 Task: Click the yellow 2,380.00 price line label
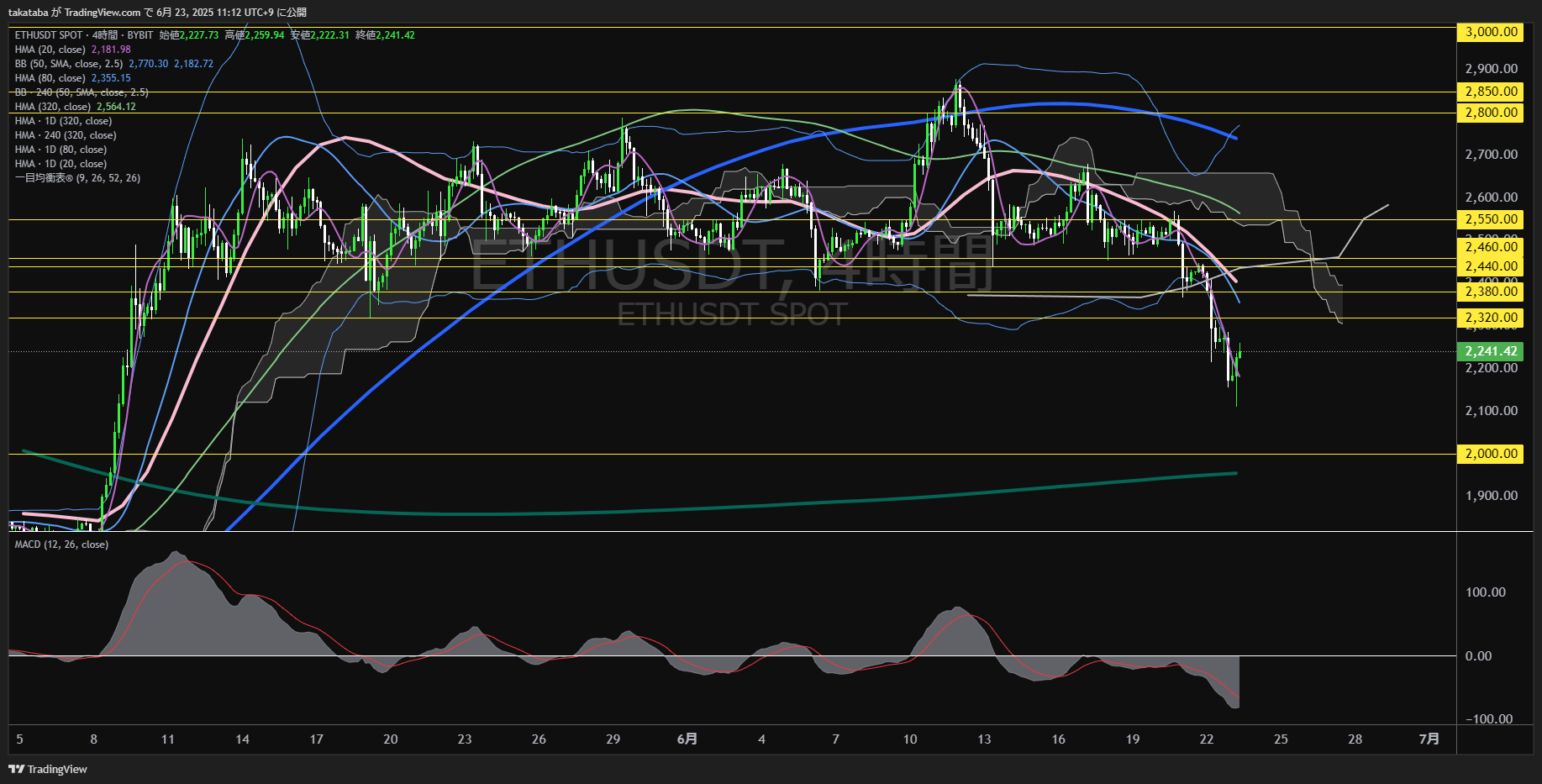[1491, 292]
